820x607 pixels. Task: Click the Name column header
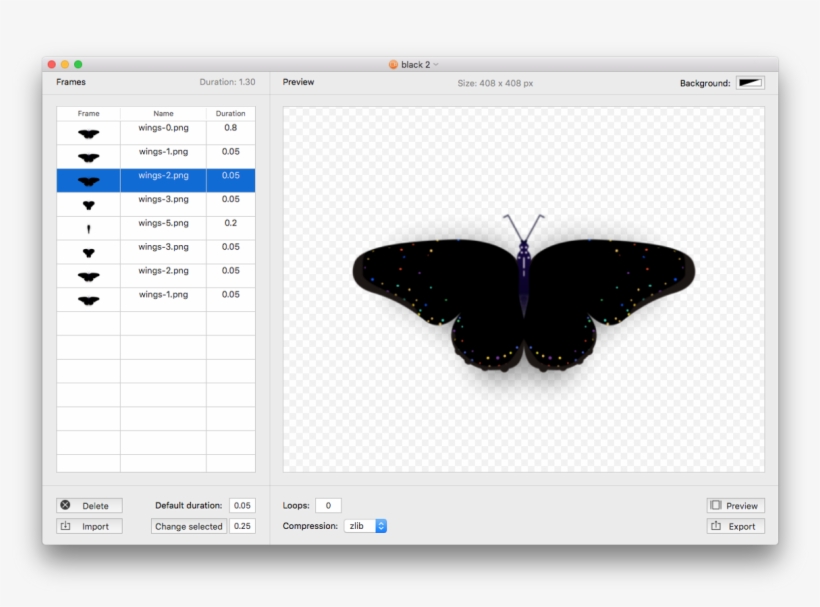pos(163,113)
